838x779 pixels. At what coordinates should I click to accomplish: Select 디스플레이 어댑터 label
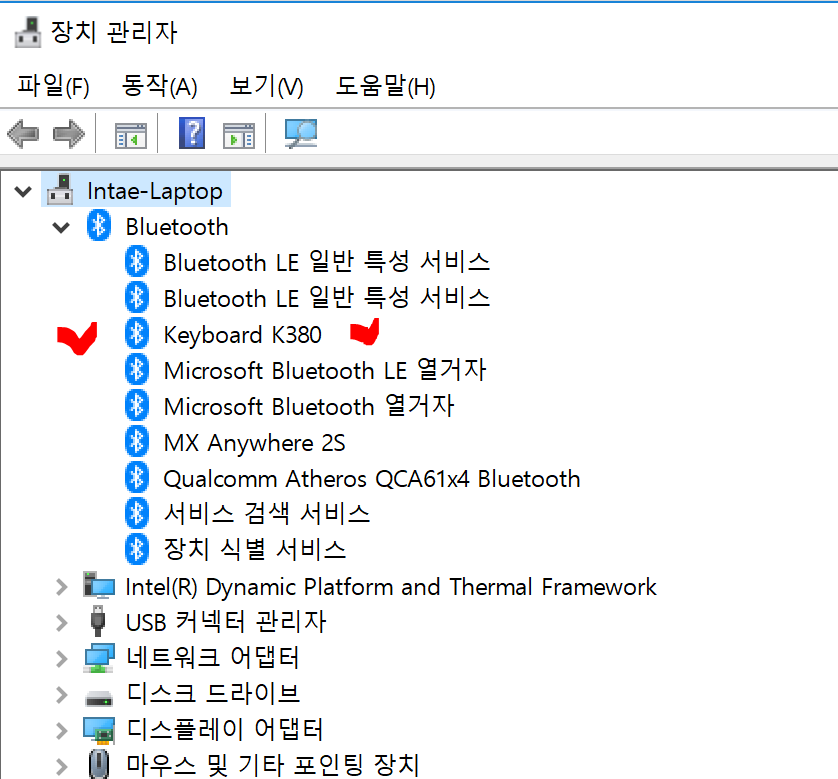point(225,729)
